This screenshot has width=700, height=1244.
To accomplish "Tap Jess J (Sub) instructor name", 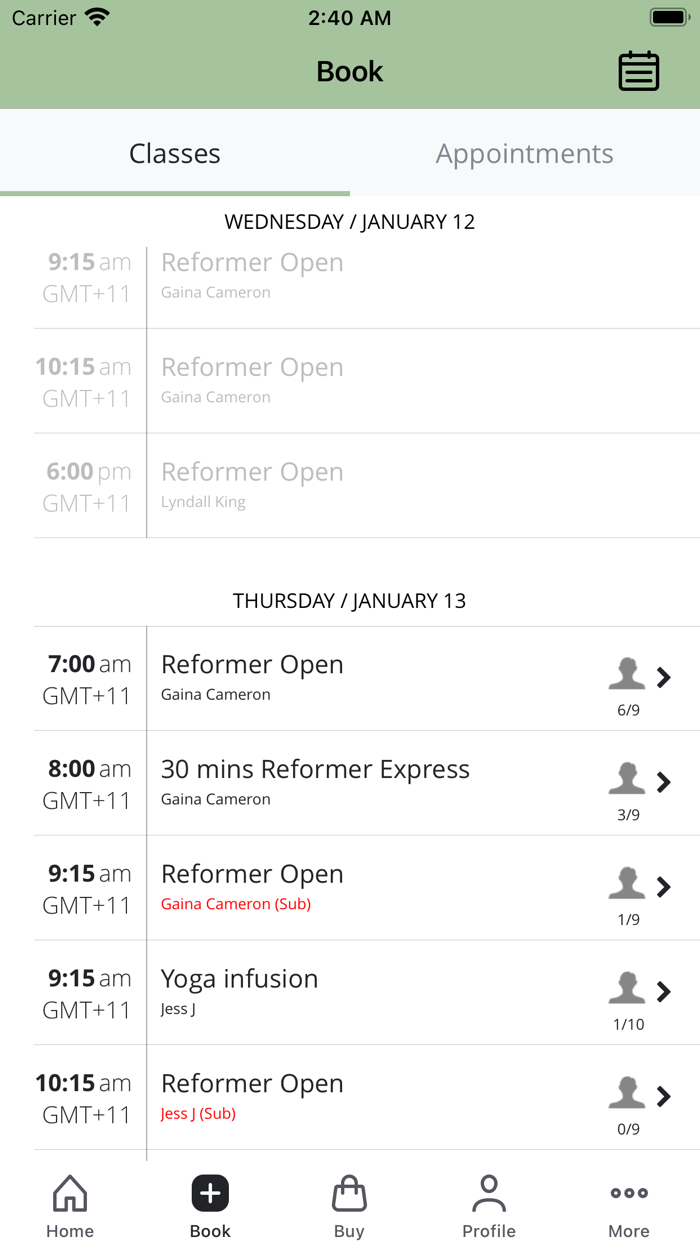I will 198,1113.
